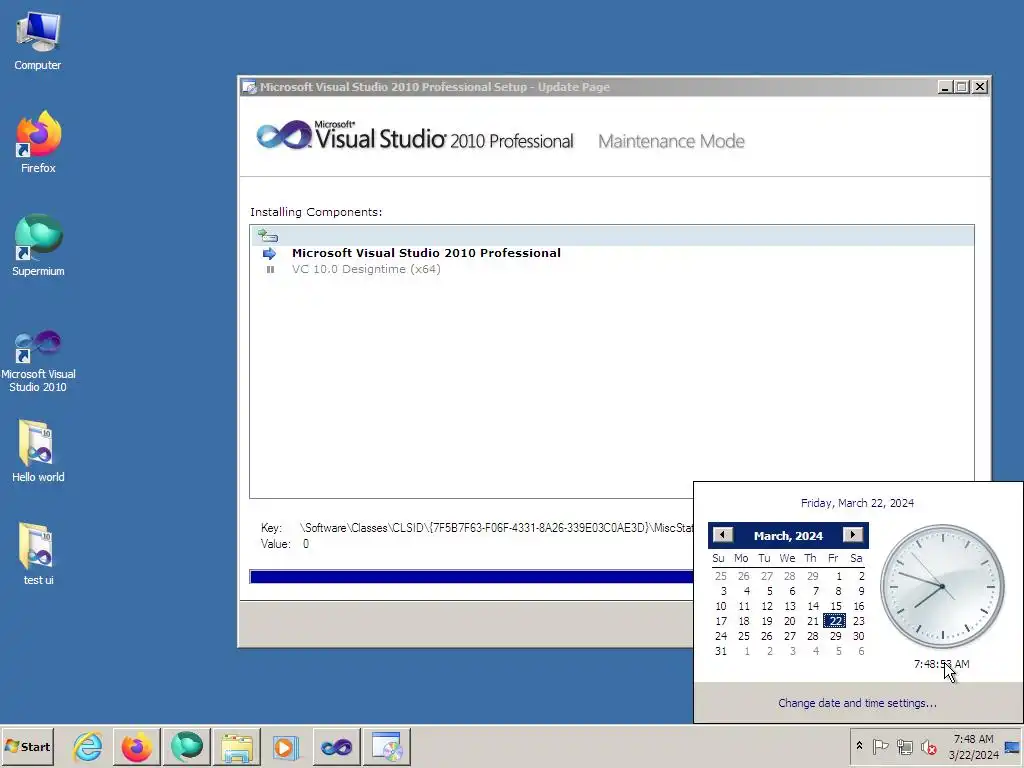This screenshot has height=768, width=1024.
Task: Switch to the setup installer taskbar button
Action: click(x=387, y=746)
